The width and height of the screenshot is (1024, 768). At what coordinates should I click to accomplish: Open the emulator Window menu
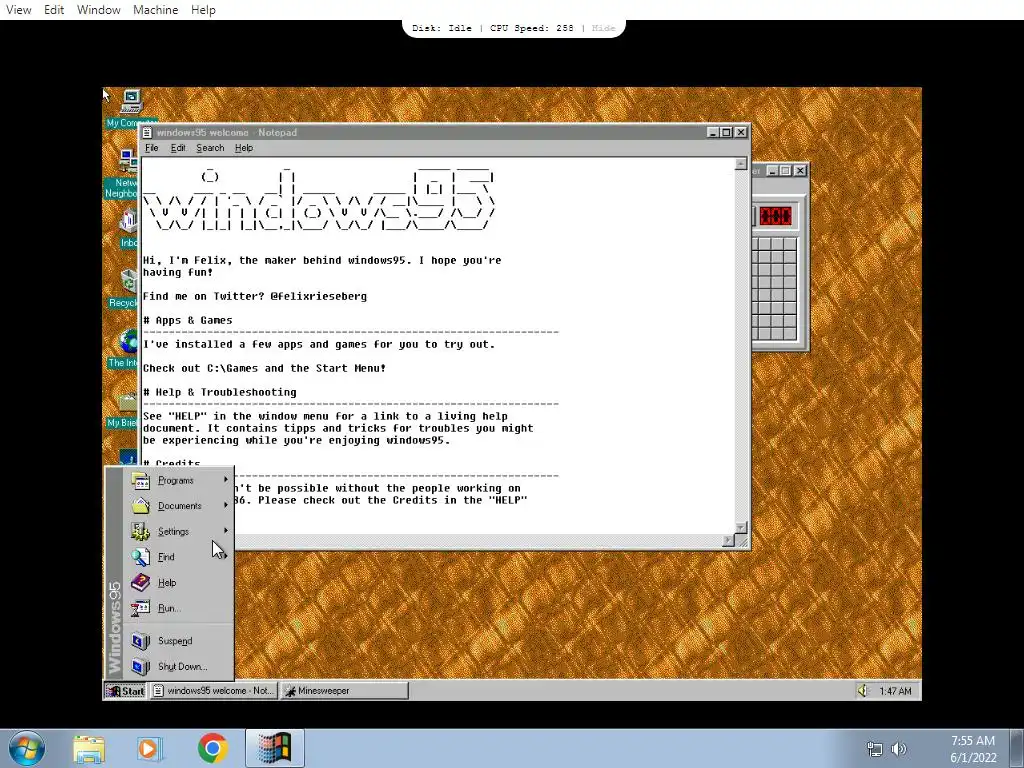point(99,10)
